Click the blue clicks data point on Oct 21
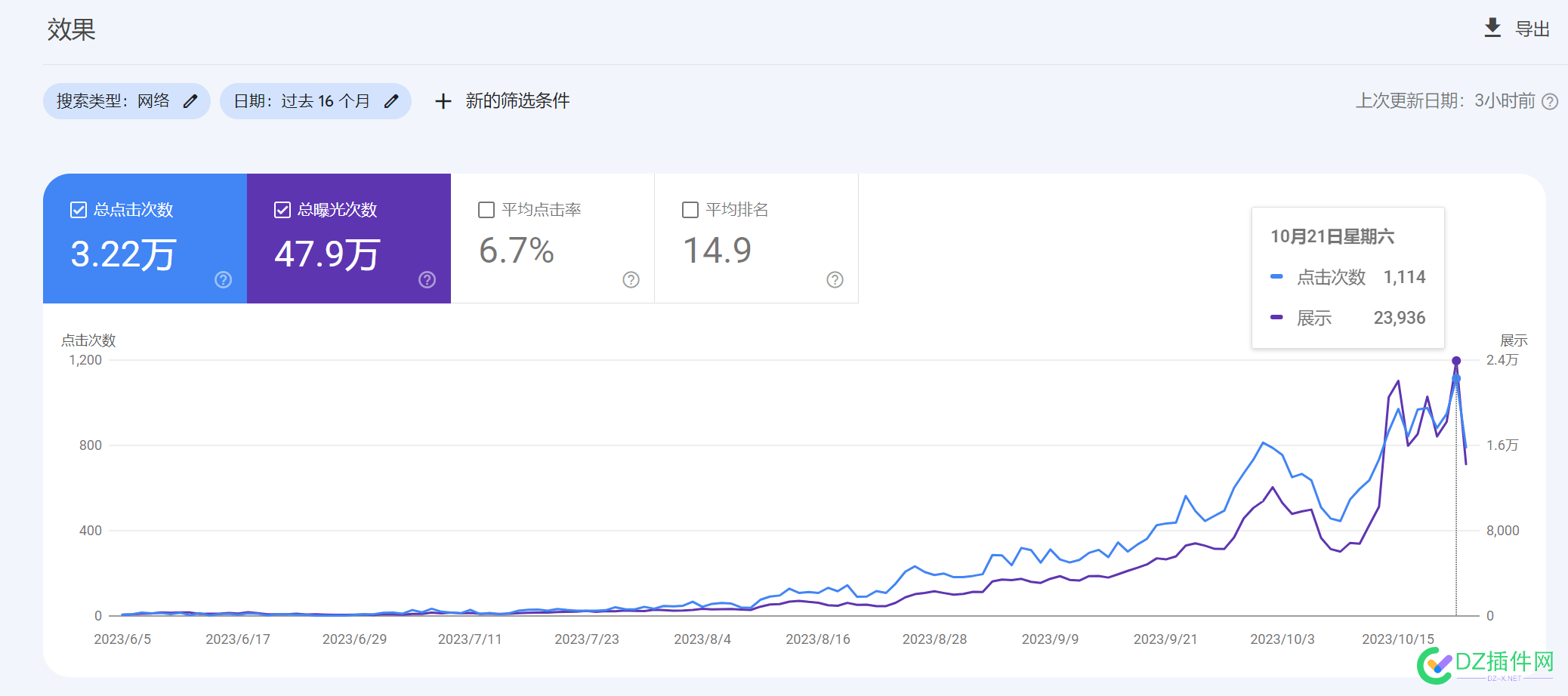This screenshot has height=696, width=1568. click(x=1456, y=379)
